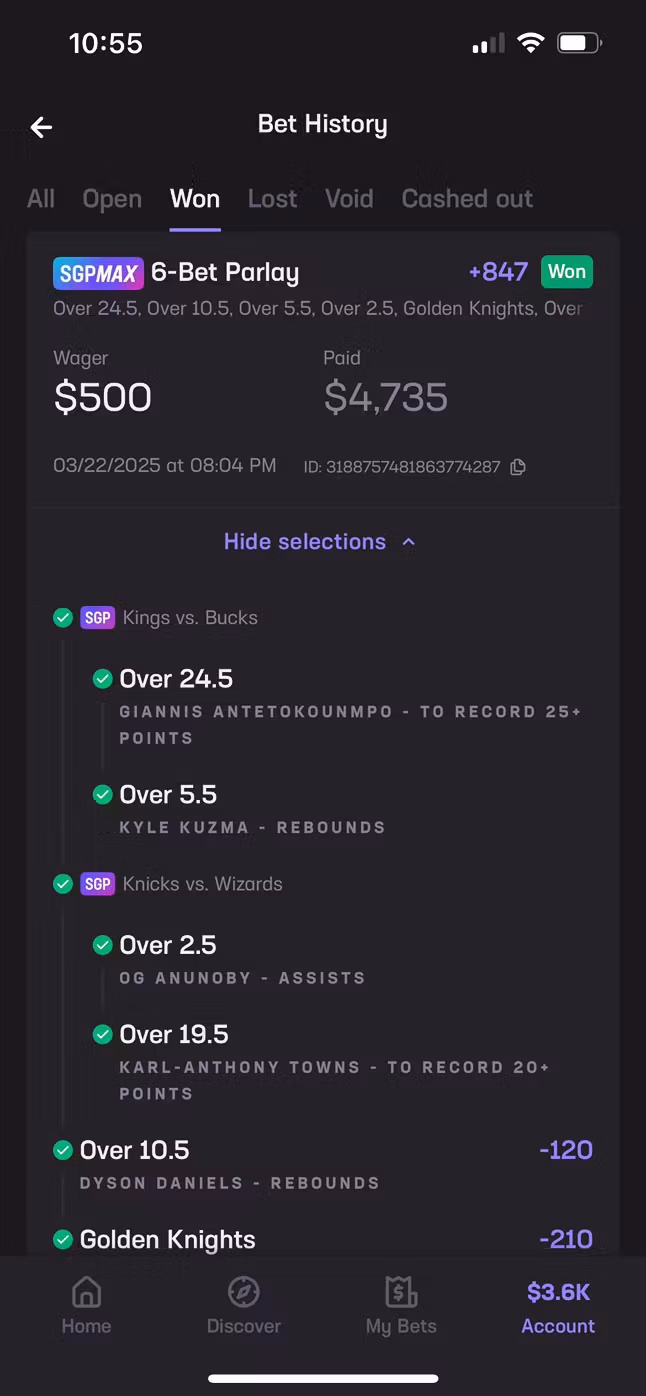Tap green checkmark next to Over 5.5
The height and width of the screenshot is (1396, 646).
(102, 794)
